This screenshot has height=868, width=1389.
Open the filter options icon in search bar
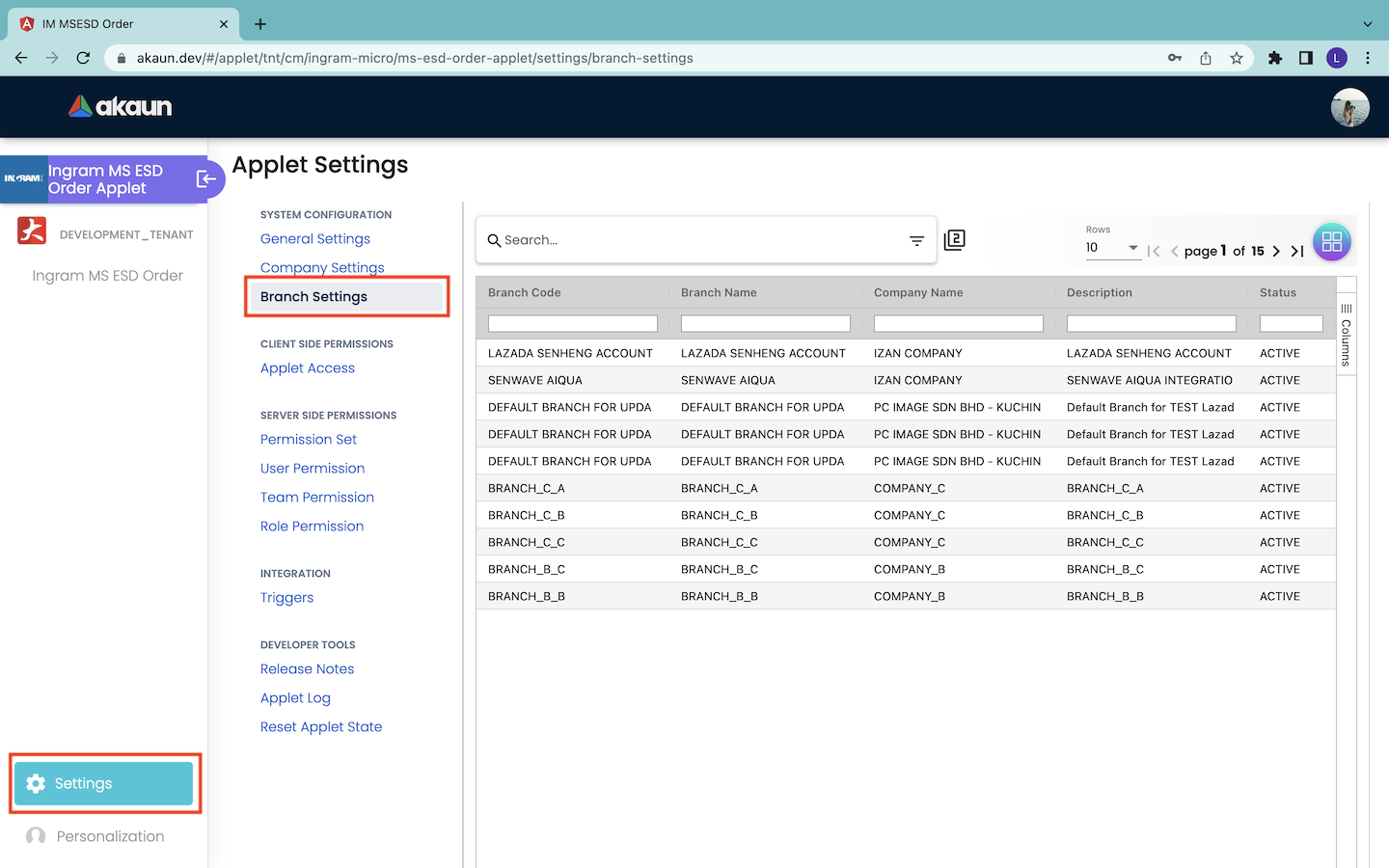click(x=916, y=240)
